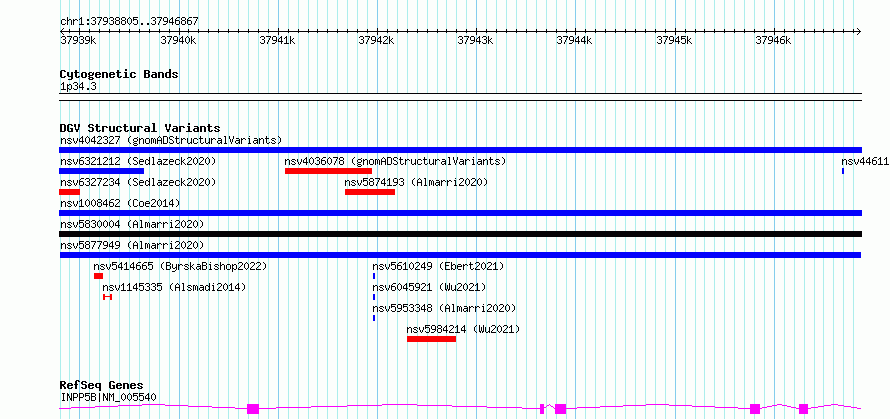Click the magenta exon box near 37943.8k
The image size is (890, 419).
coord(560,409)
